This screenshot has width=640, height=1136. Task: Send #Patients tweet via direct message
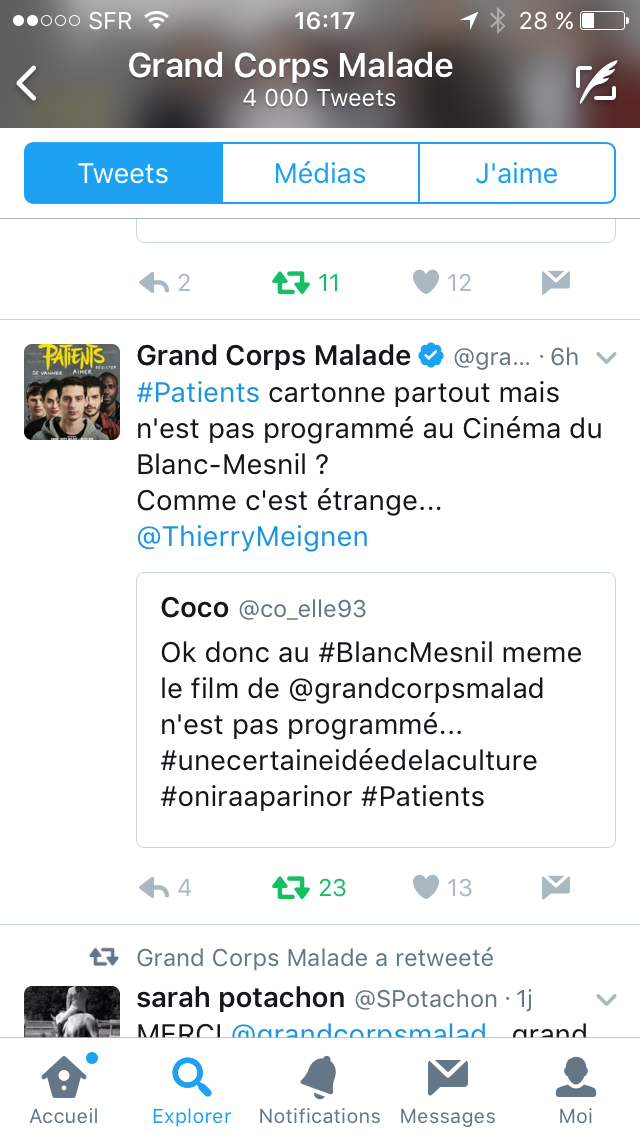tap(555, 887)
